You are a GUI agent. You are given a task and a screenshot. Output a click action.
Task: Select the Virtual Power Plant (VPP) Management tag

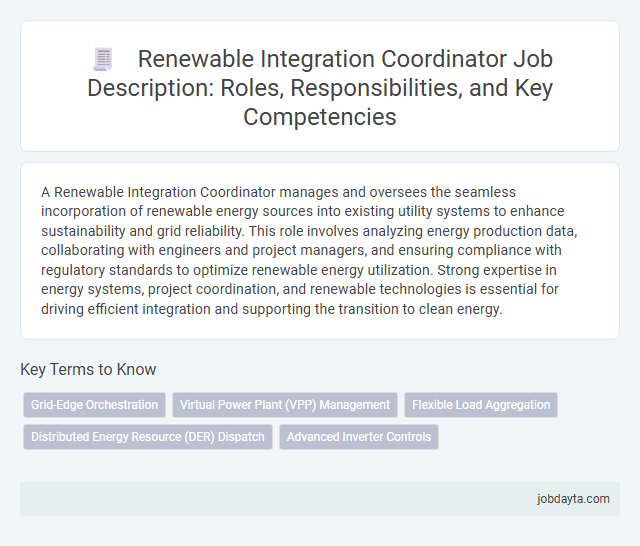[285, 405]
